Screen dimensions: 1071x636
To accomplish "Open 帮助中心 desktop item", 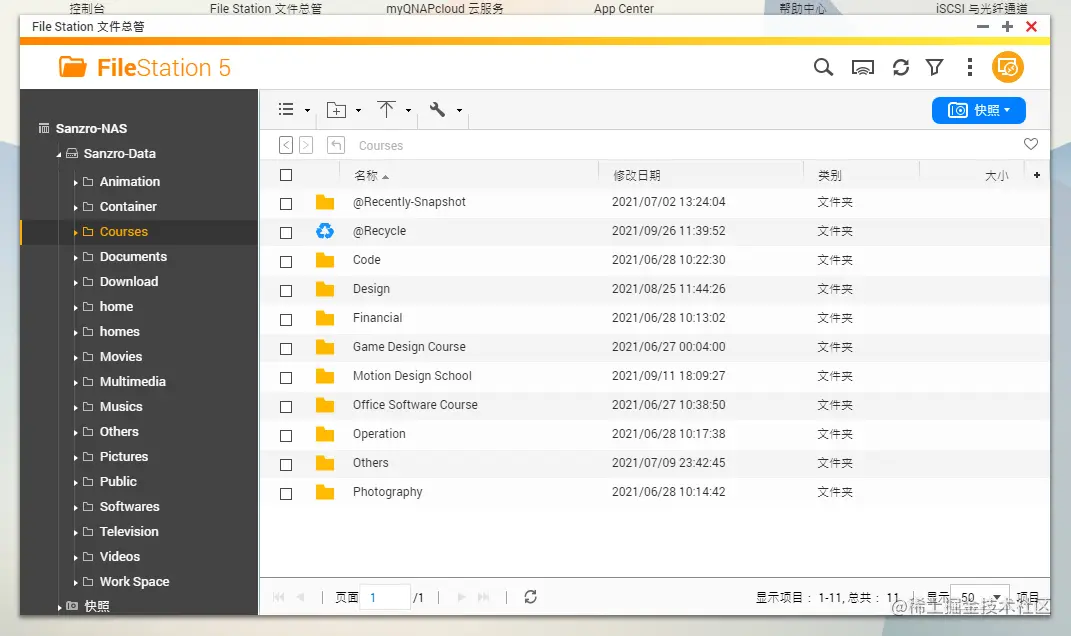I will [803, 8].
